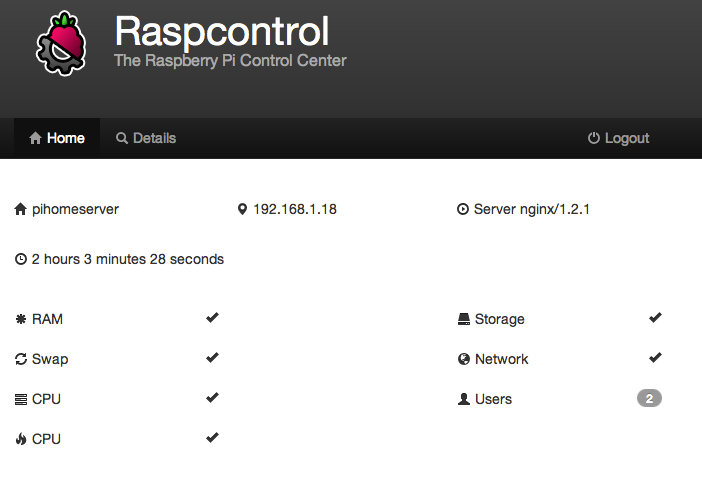This screenshot has height=489, width=702.
Task: Select the text 'Server nginx/1.2.1'
Action: click(532, 210)
